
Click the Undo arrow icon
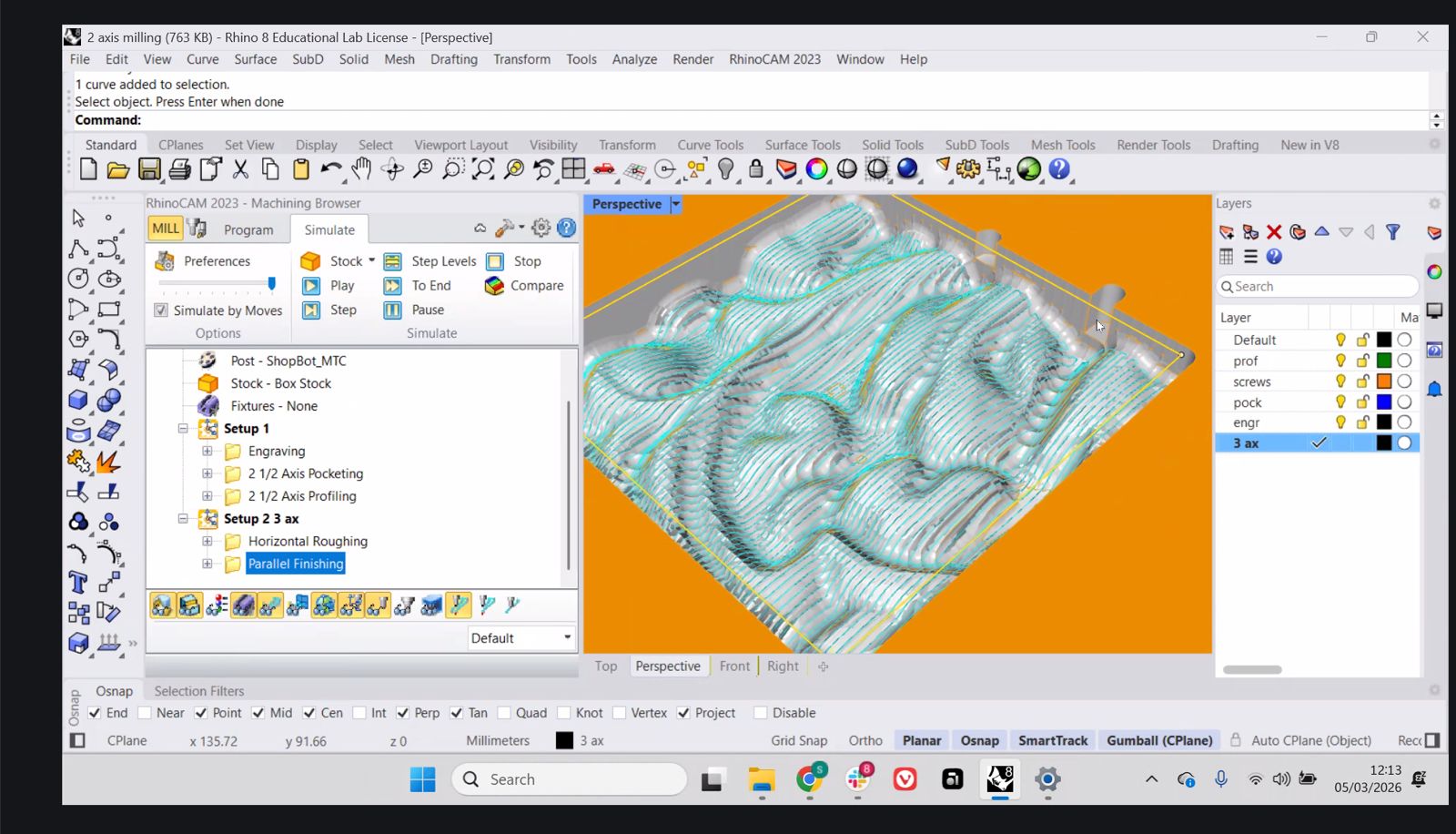tap(331, 169)
